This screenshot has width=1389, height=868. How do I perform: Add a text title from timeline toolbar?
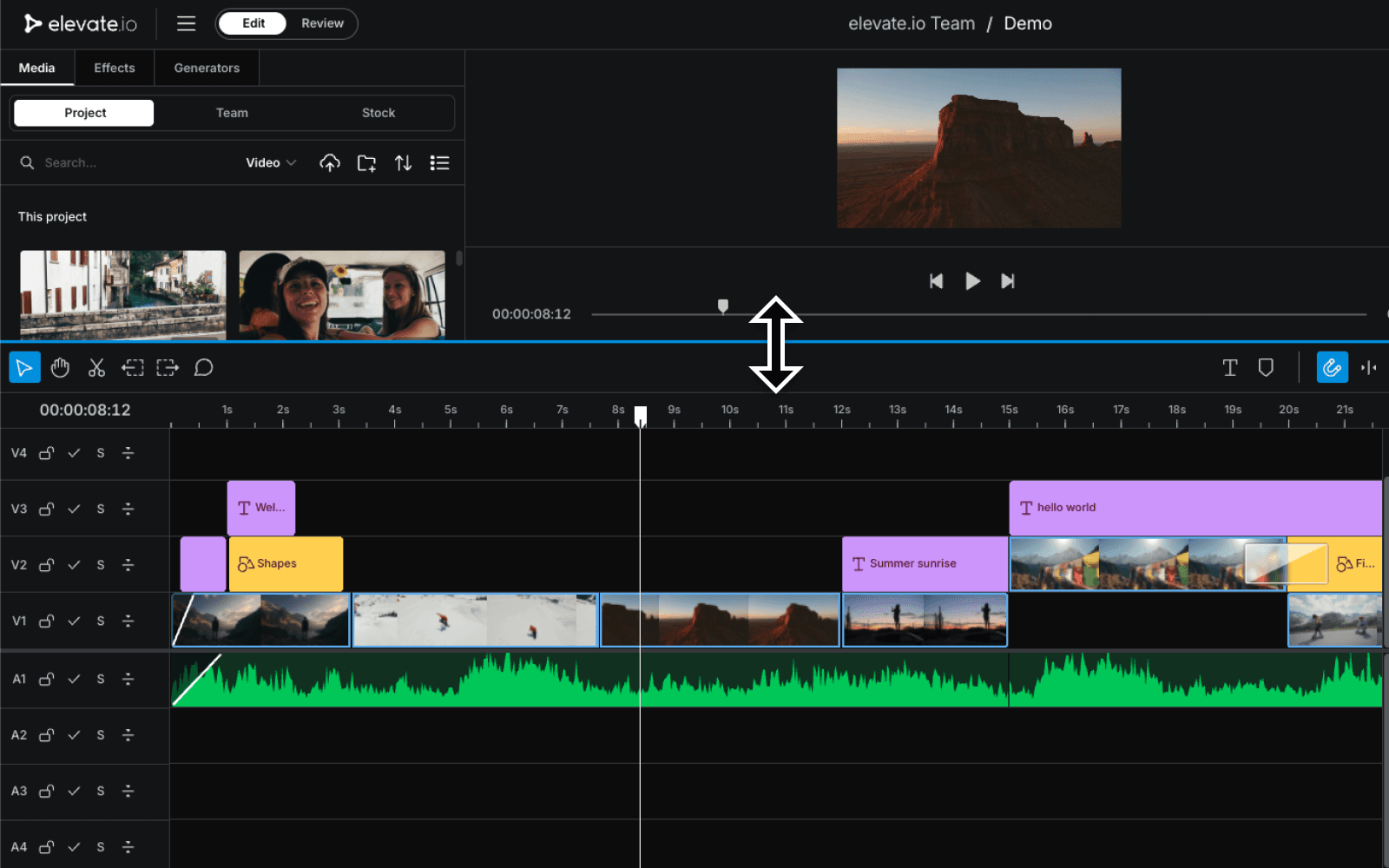[x=1229, y=368]
